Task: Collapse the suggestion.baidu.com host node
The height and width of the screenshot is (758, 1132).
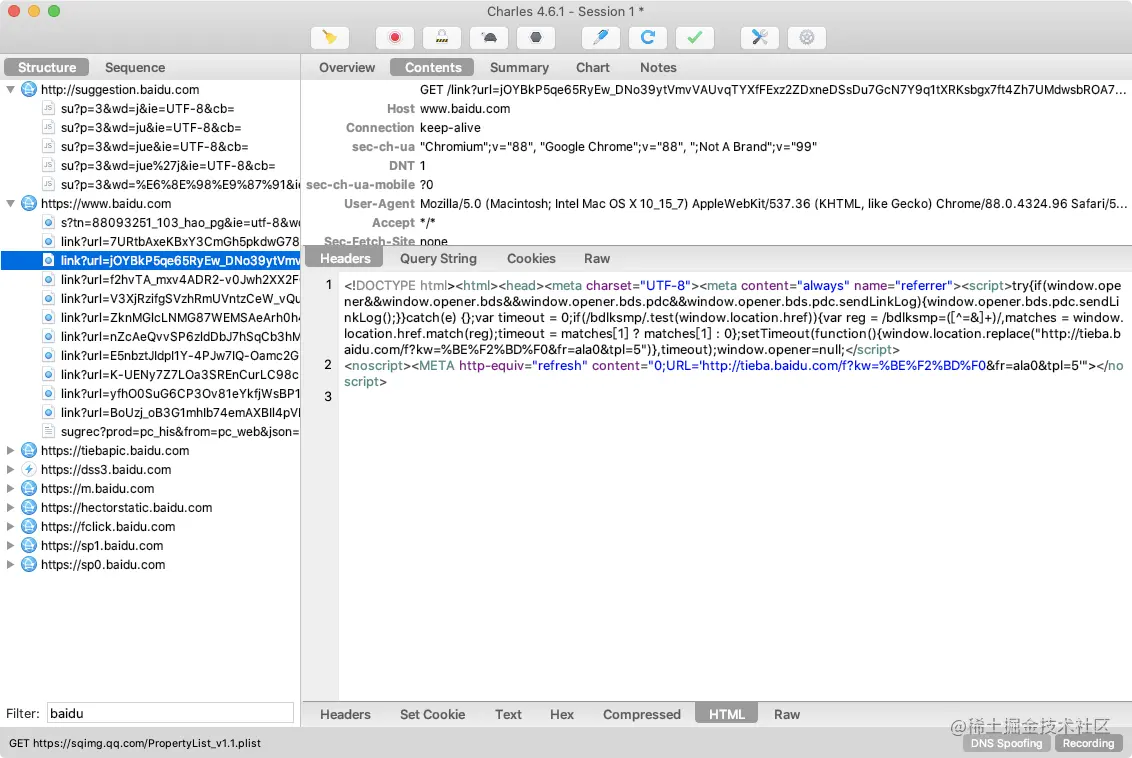Action: coord(10,90)
